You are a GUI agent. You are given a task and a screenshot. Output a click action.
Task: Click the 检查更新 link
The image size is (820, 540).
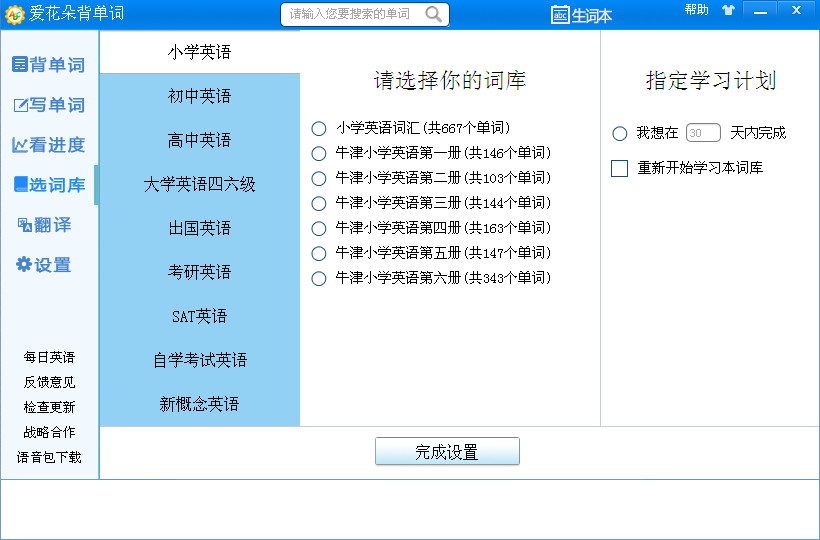coord(49,407)
